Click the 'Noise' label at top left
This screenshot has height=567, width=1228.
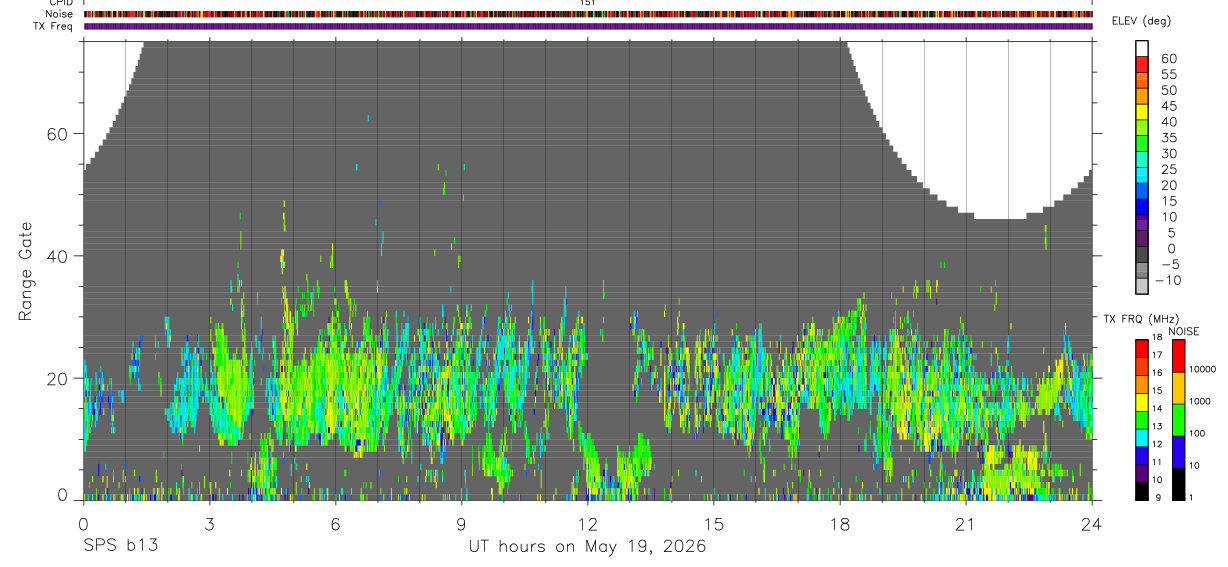tap(59, 15)
